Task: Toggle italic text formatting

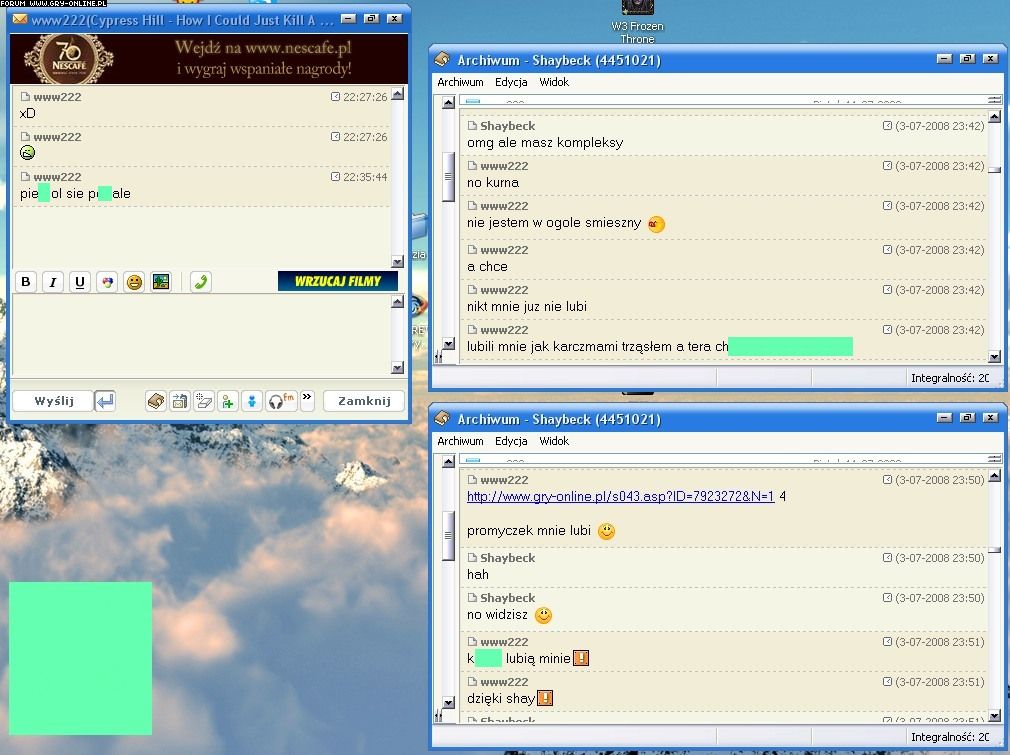Action: pyautogui.click(x=53, y=282)
